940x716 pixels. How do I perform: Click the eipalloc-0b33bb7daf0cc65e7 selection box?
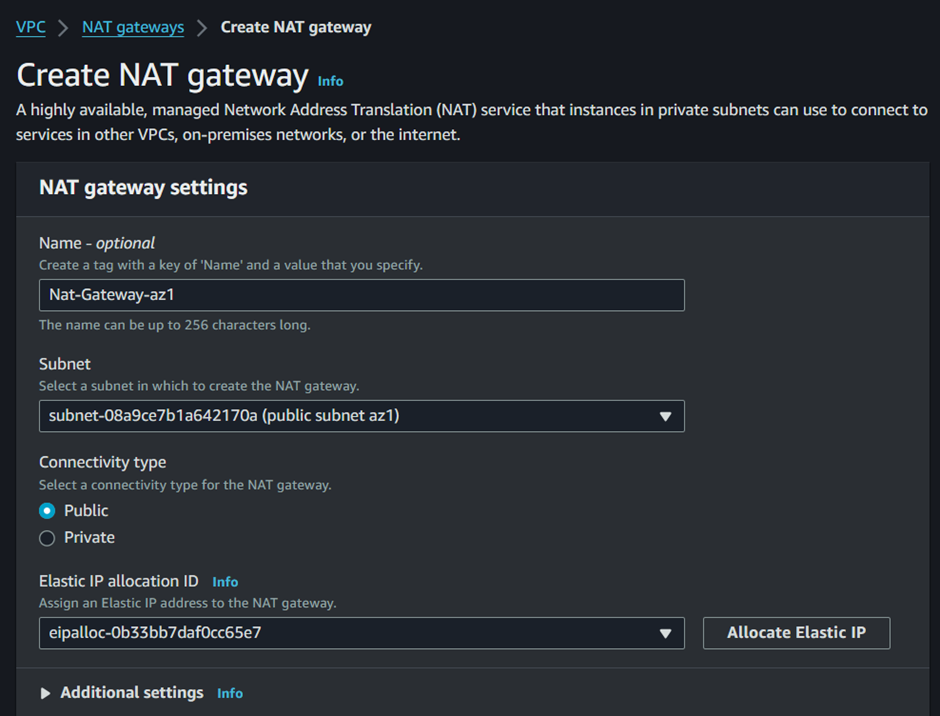click(361, 633)
